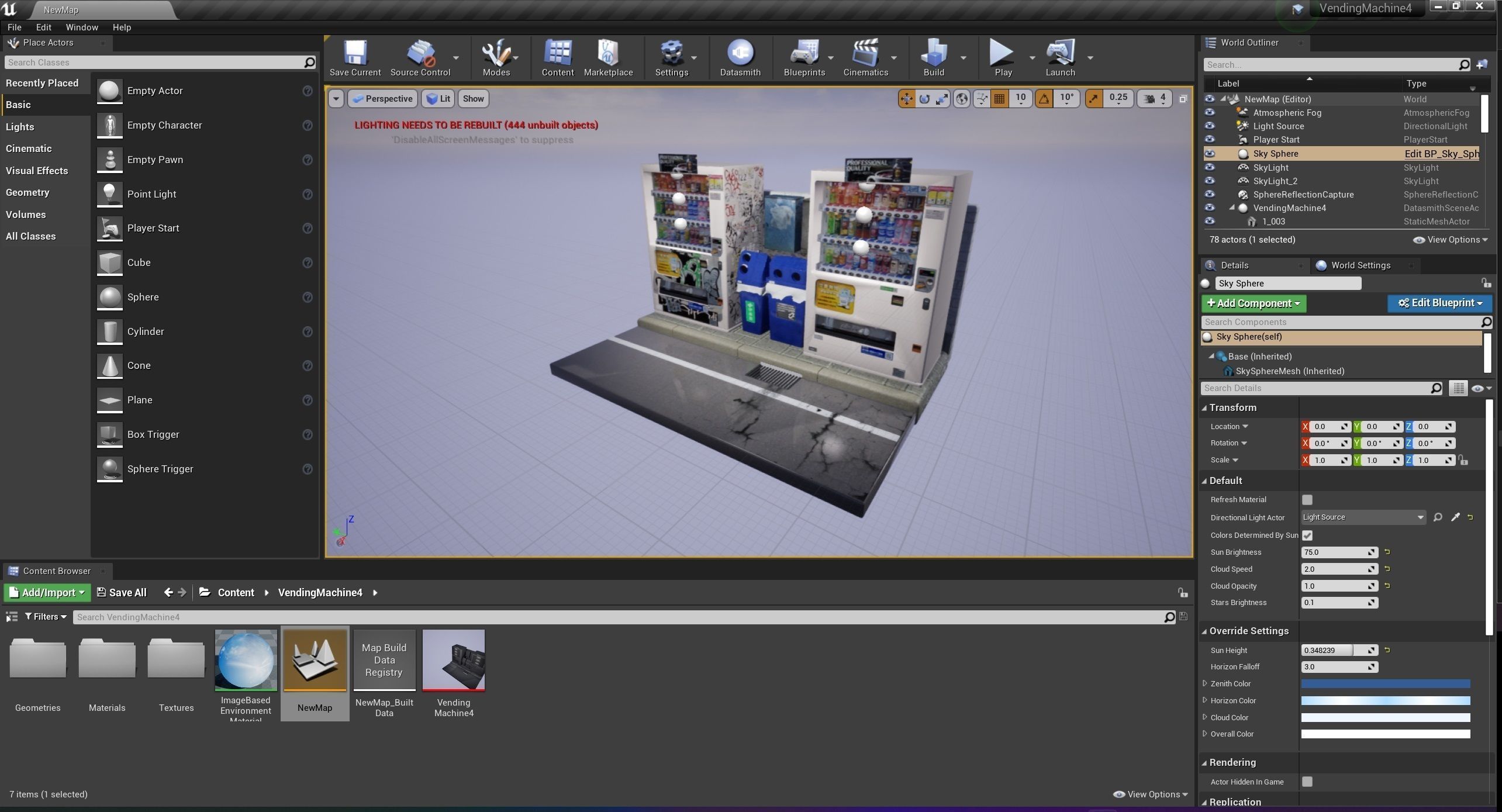Screen dimensions: 1502x812
Task: Toggle Content Browser sources panel icon
Action: coord(11,617)
